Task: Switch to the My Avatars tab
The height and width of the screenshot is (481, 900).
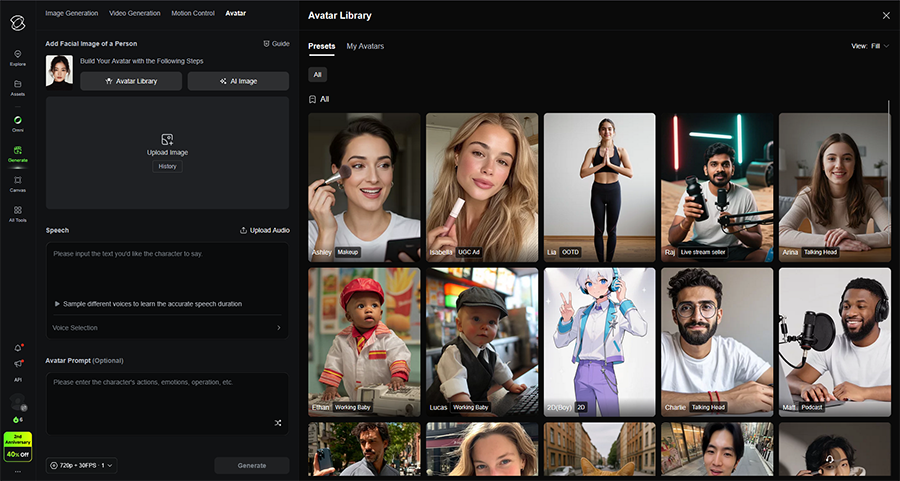Action: 365,46
